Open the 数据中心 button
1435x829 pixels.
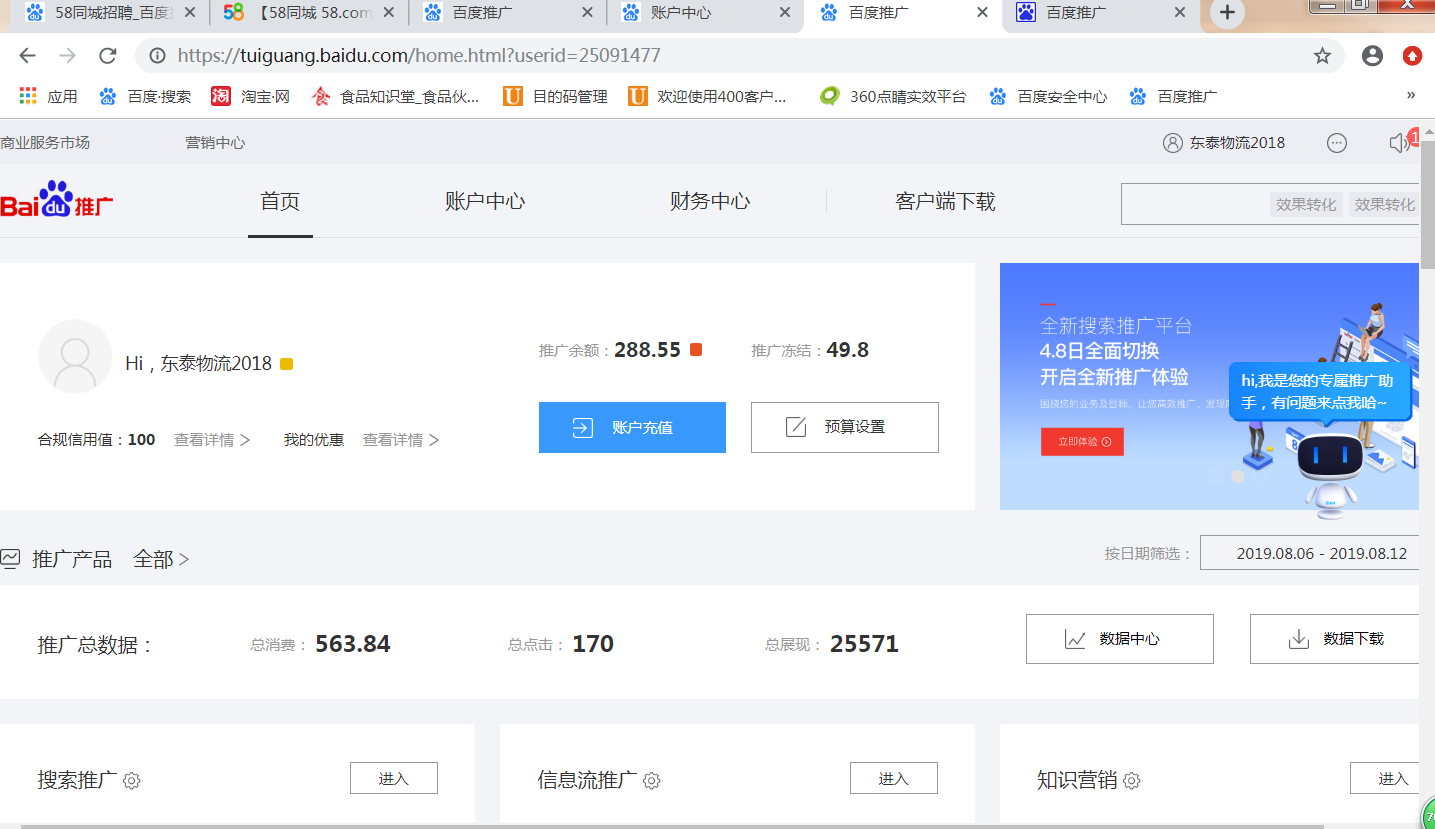coord(1120,639)
